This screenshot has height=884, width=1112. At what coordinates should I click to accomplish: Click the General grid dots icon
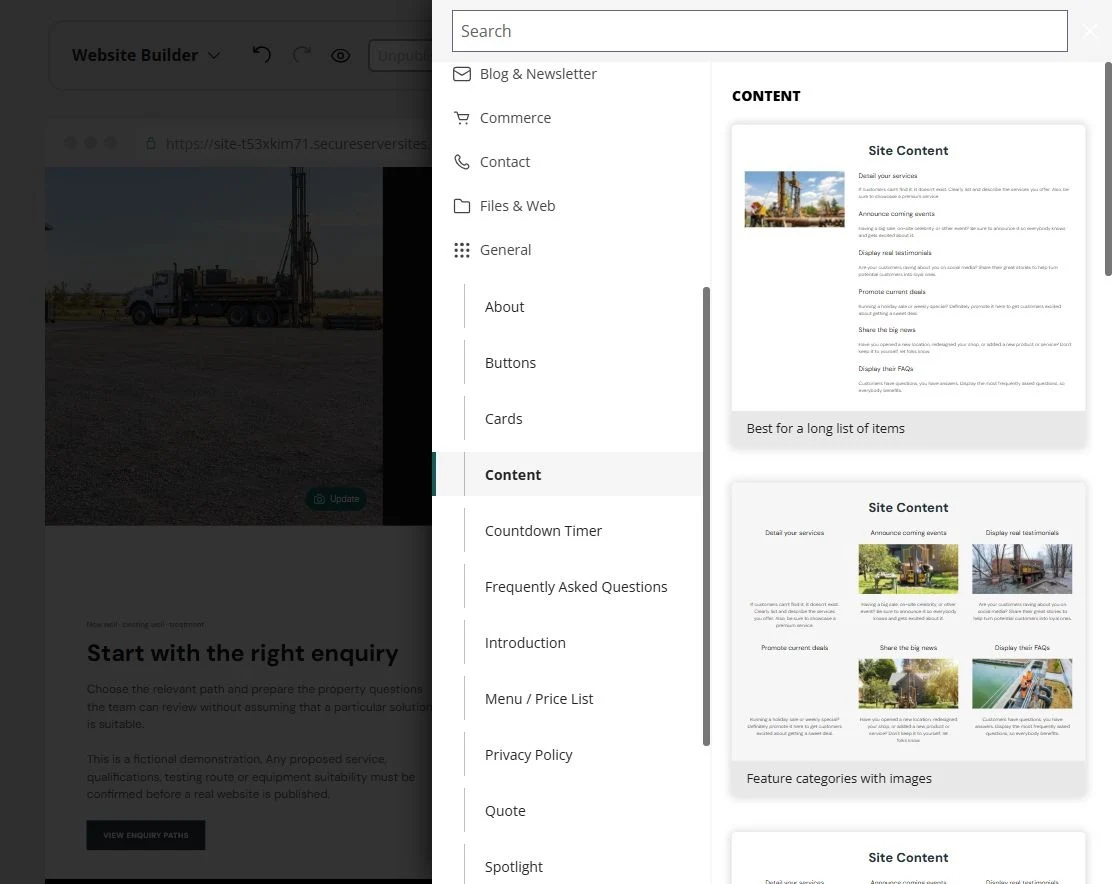click(462, 250)
